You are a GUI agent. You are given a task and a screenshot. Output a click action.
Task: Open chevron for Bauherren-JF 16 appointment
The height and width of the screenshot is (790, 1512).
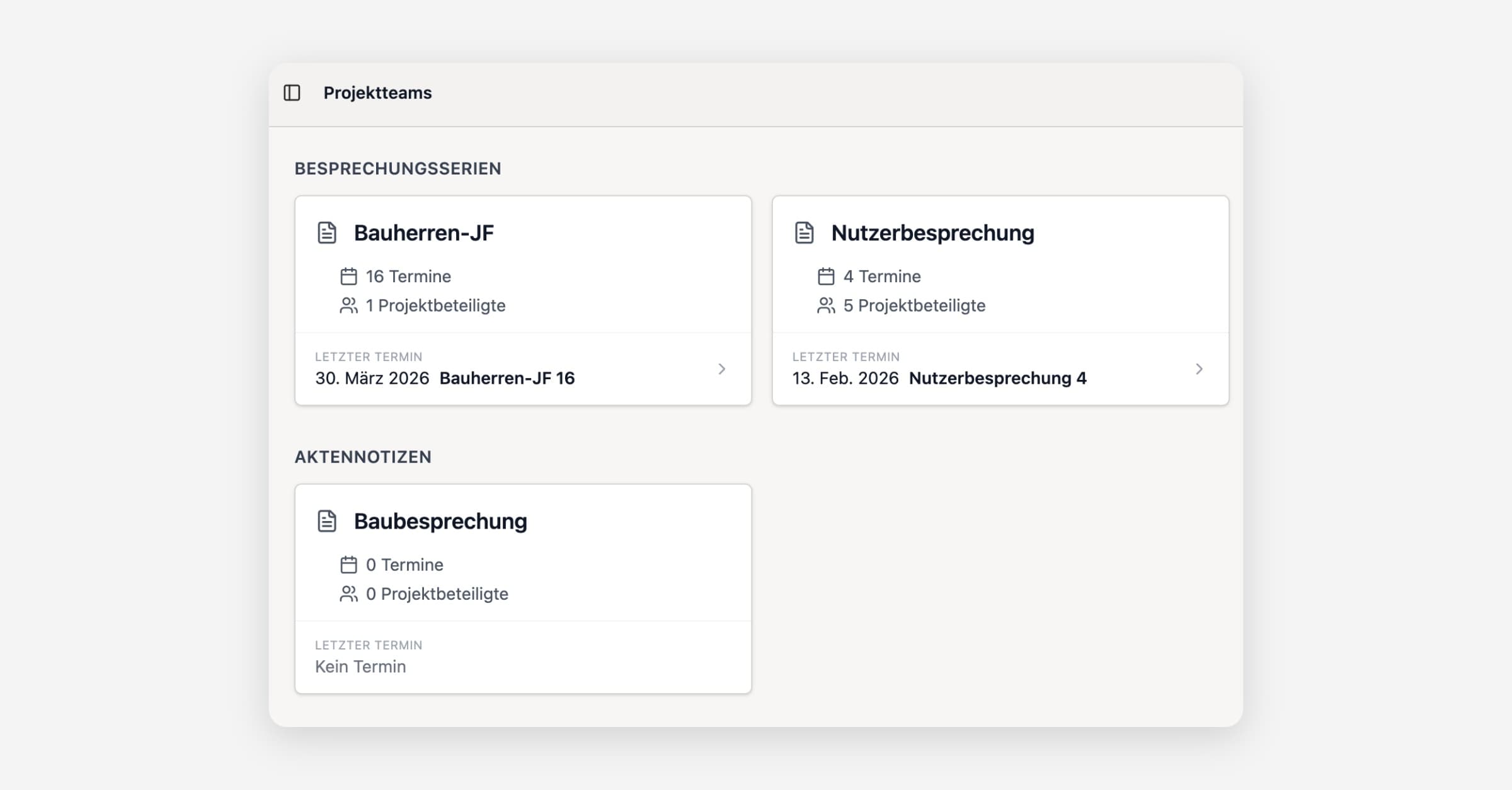point(722,369)
